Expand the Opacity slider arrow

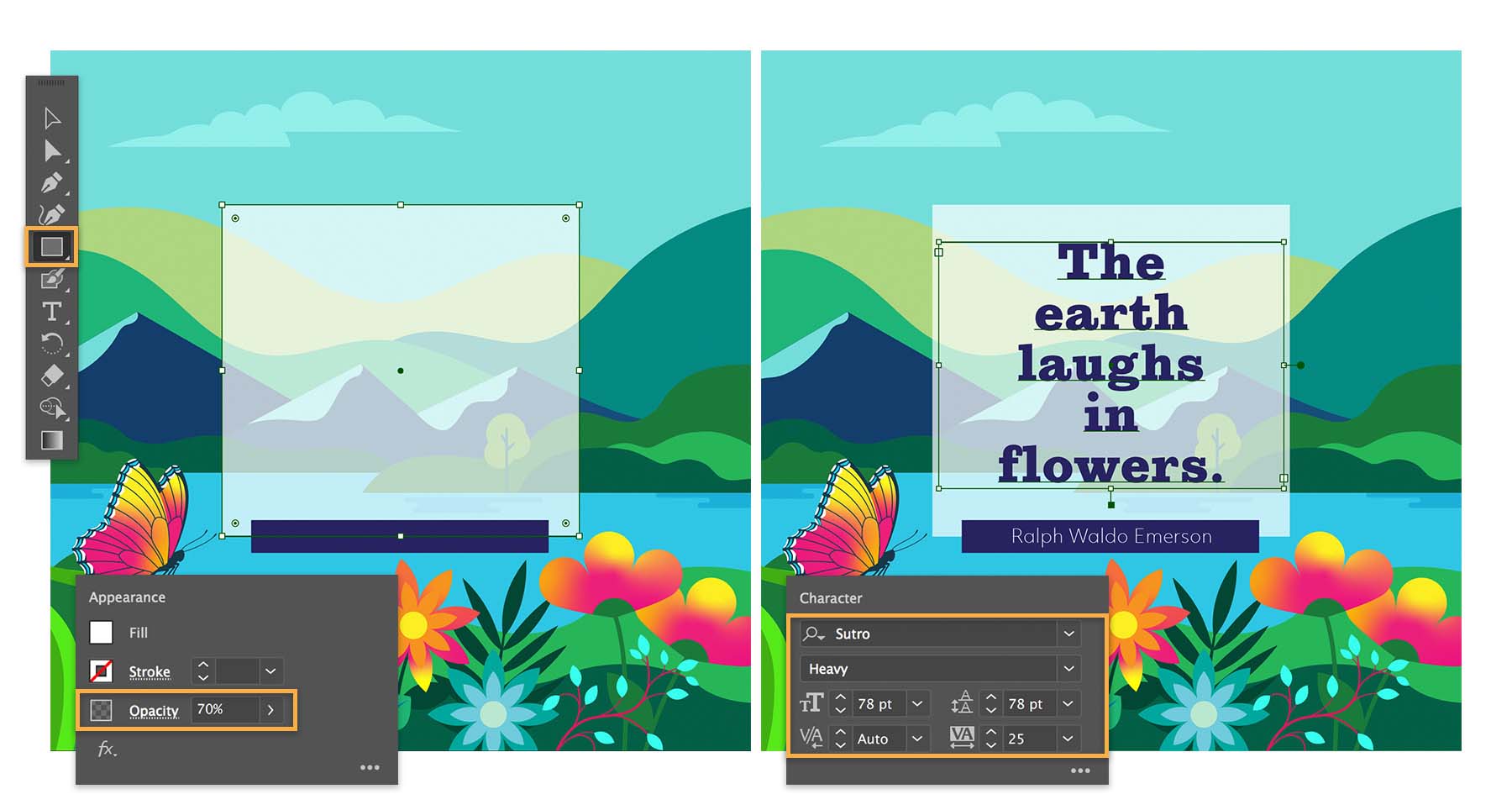click(270, 711)
